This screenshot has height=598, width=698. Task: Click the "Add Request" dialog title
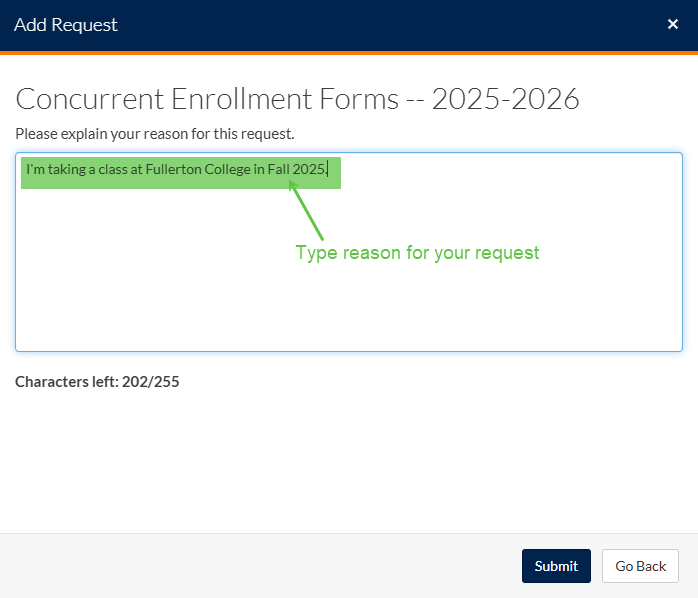(x=66, y=24)
